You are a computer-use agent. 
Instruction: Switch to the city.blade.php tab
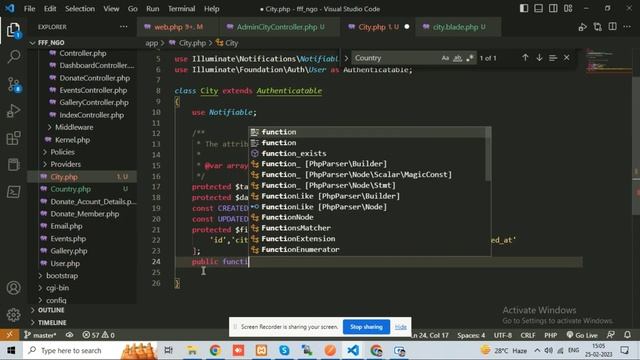click(x=459, y=27)
